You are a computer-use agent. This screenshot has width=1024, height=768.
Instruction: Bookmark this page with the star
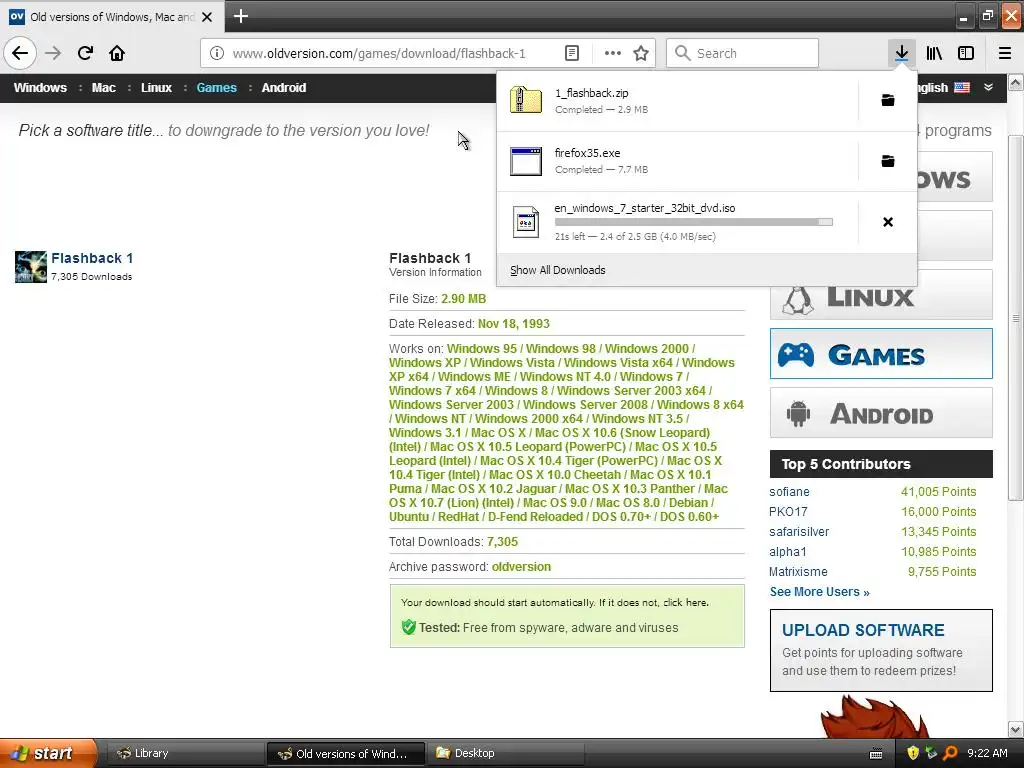641,53
